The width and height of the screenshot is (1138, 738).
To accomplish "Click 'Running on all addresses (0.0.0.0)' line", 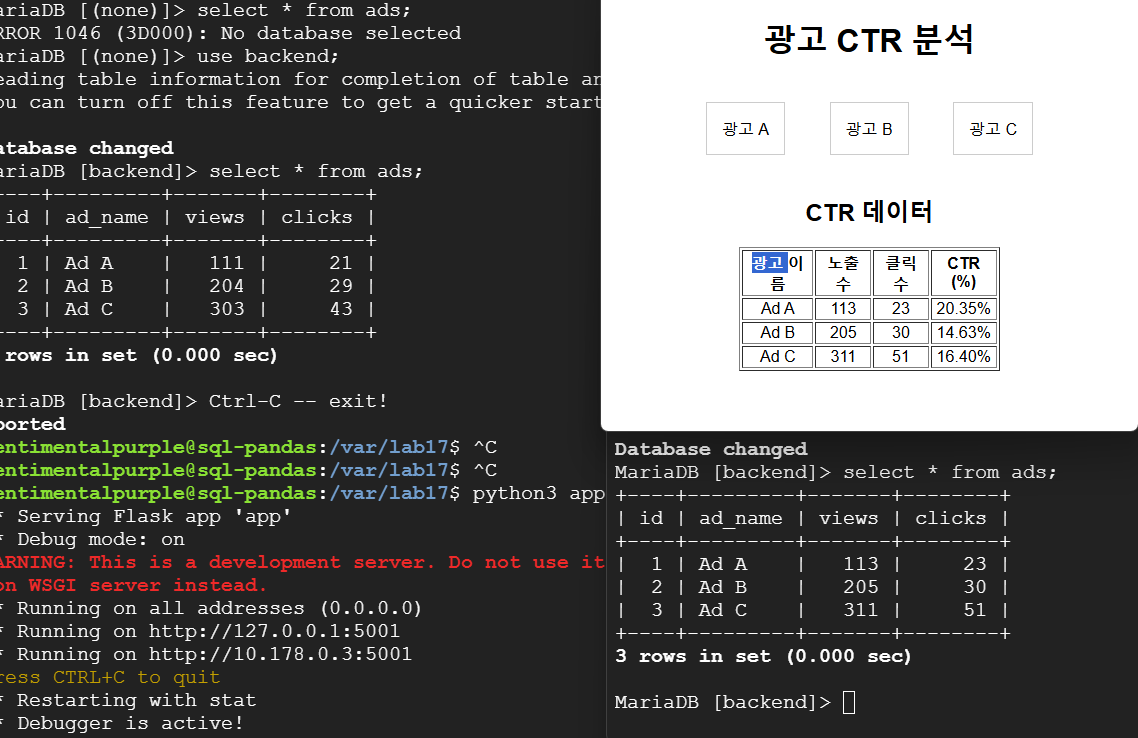I will click(219, 608).
